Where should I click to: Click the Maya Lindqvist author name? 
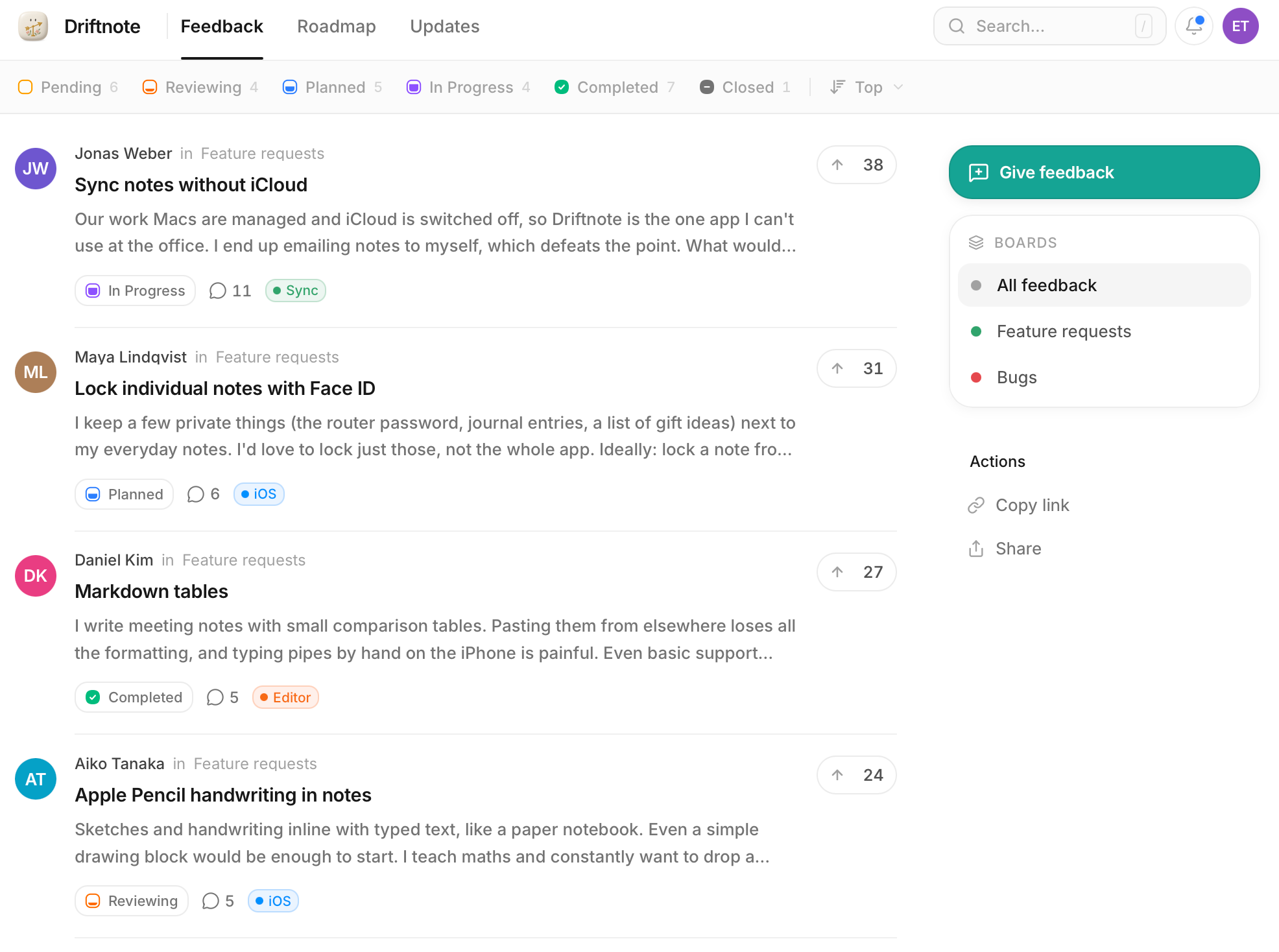(x=130, y=357)
